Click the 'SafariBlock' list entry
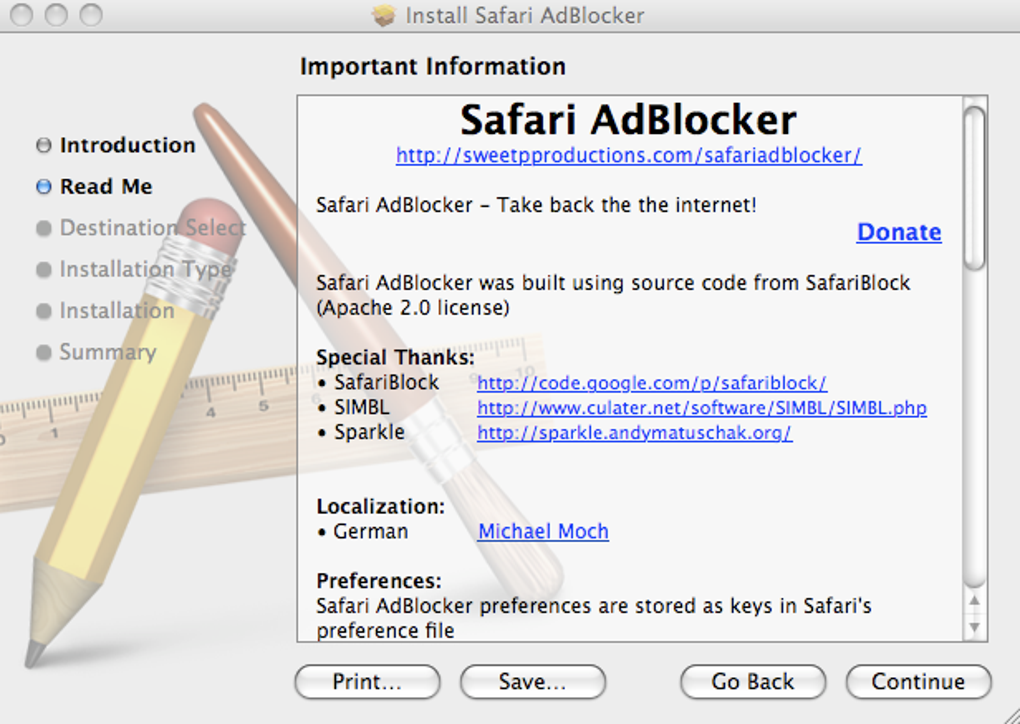 point(386,383)
